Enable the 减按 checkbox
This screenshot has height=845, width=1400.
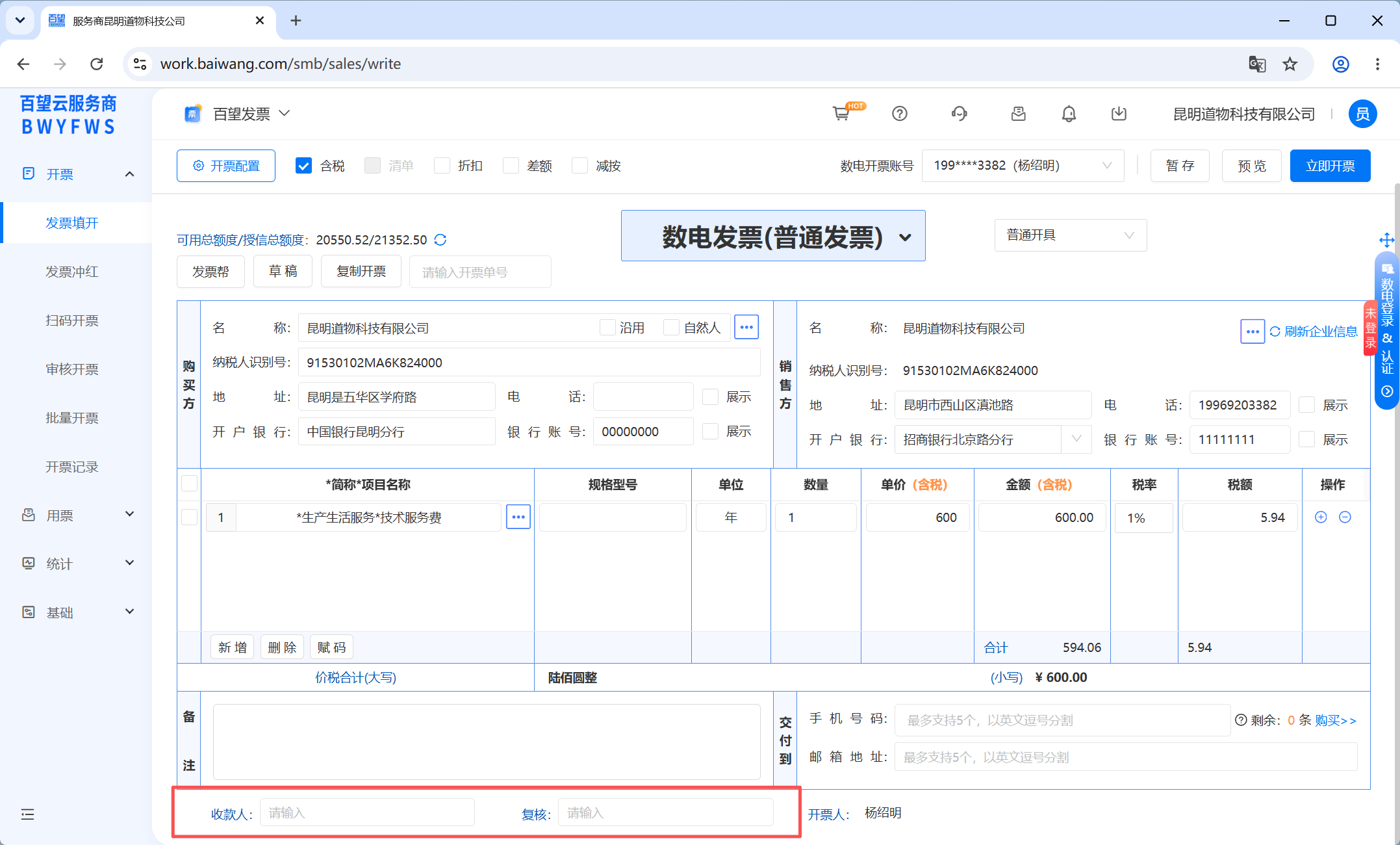[x=580, y=166]
